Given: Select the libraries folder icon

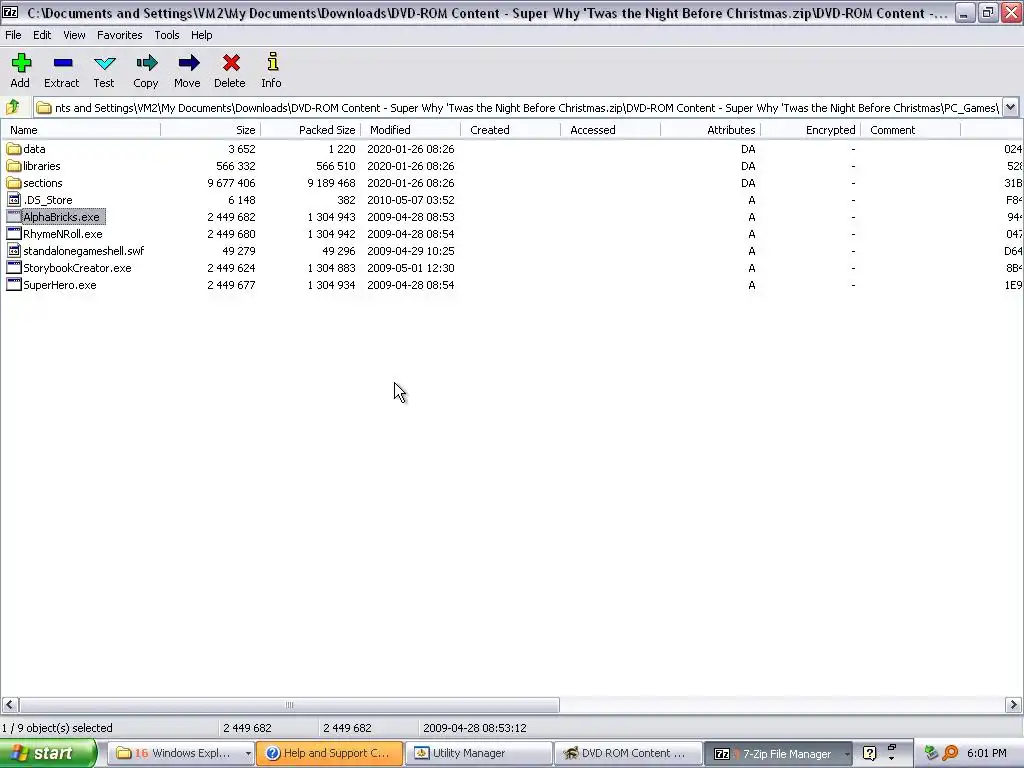Looking at the screenshot, I should 14,166.
